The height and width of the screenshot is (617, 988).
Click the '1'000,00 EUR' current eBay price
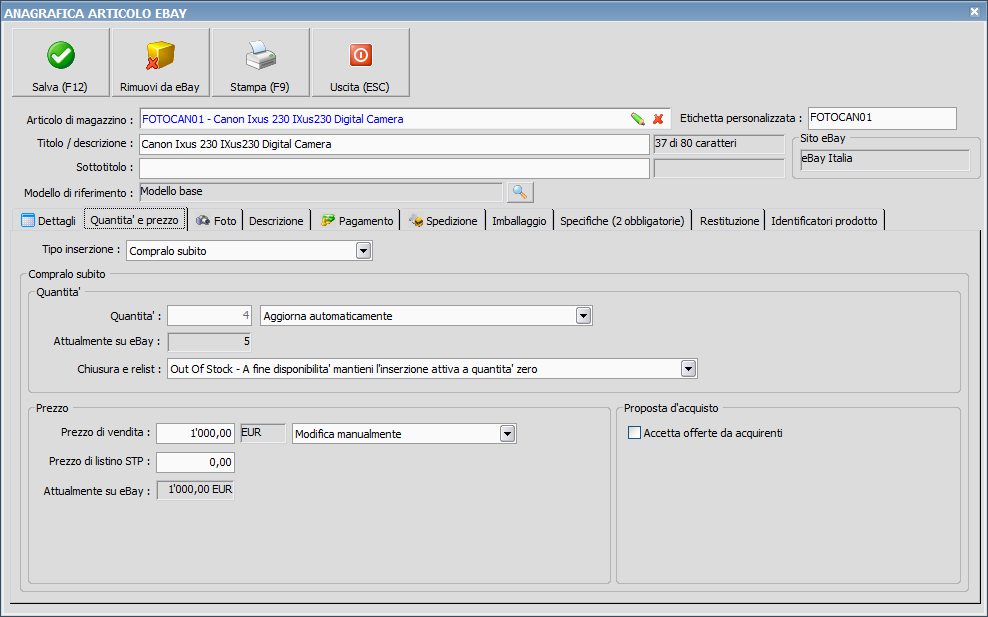tap(195, 490)
